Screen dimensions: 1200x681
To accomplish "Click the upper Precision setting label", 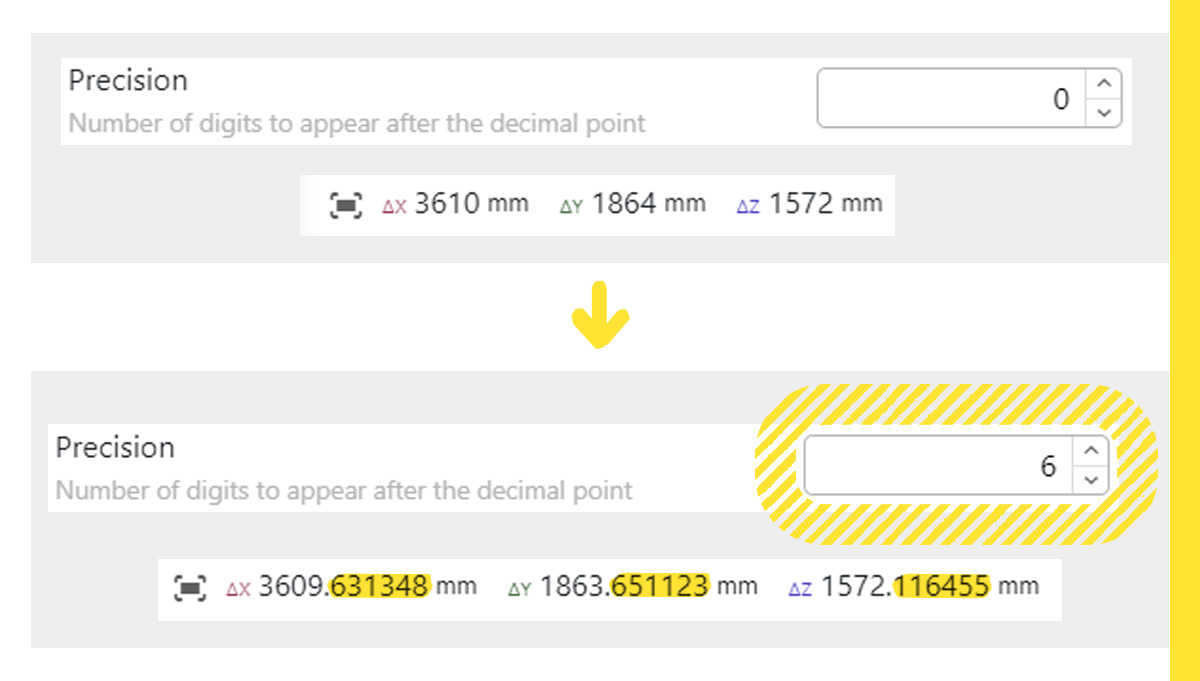I will (x=128, y=80).
